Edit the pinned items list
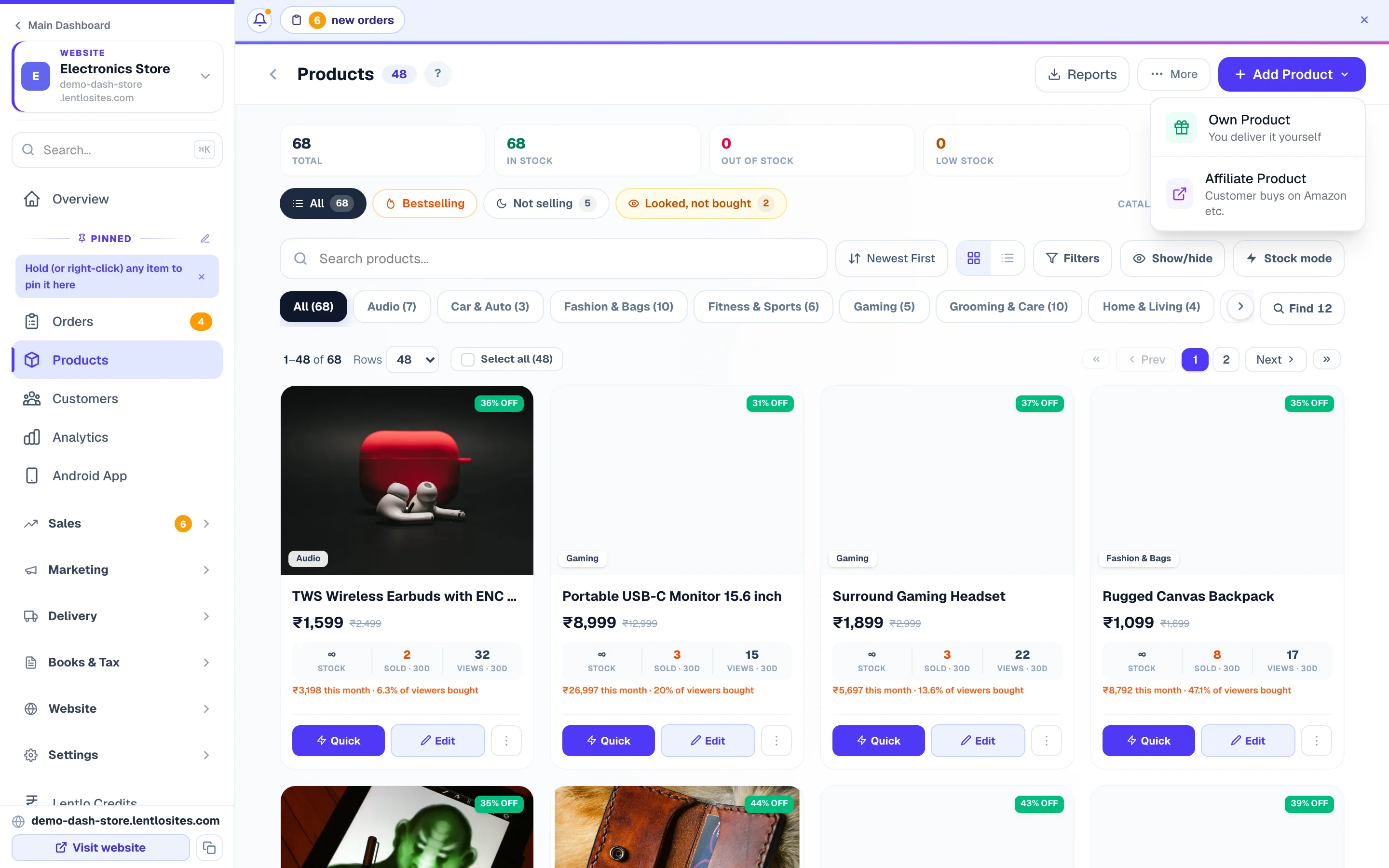 coord(205,239)
